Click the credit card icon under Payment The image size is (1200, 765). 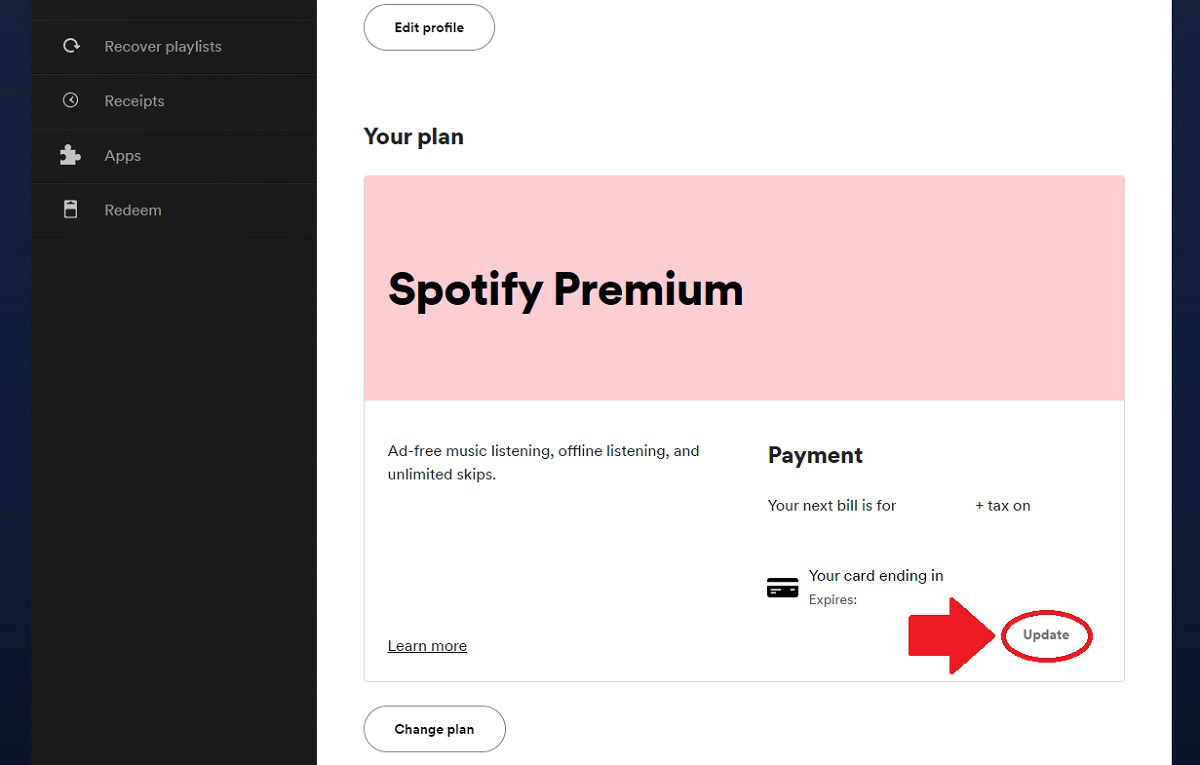tap(782, 588)
